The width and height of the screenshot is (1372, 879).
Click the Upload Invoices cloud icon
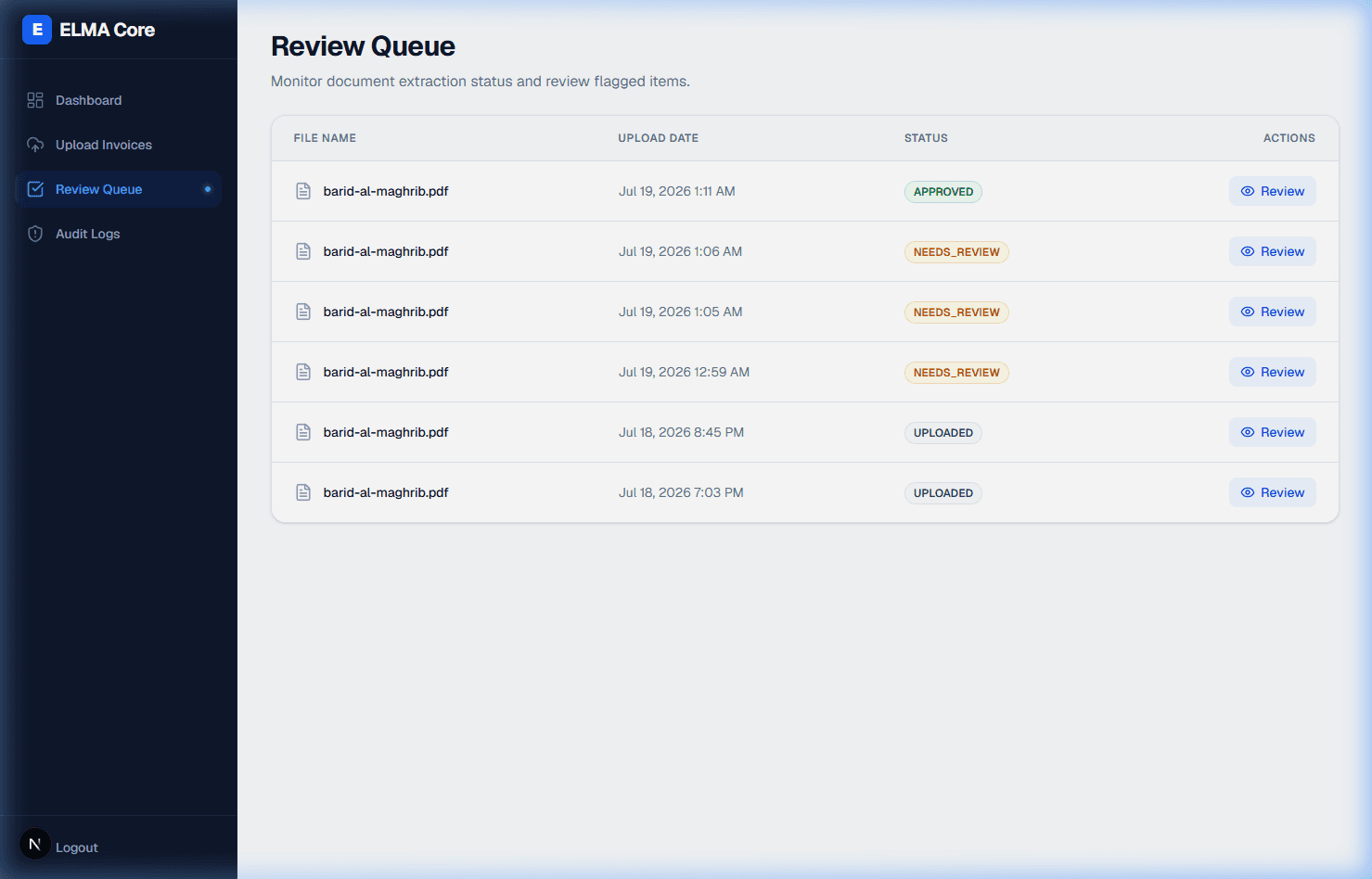pyautogui.click(x=35, y=145)
